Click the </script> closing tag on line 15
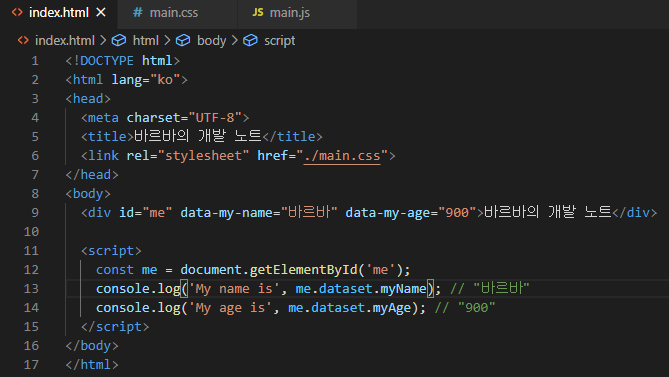Image resolution: width=669 pixels, height=377 pixels. click(115, 327)
